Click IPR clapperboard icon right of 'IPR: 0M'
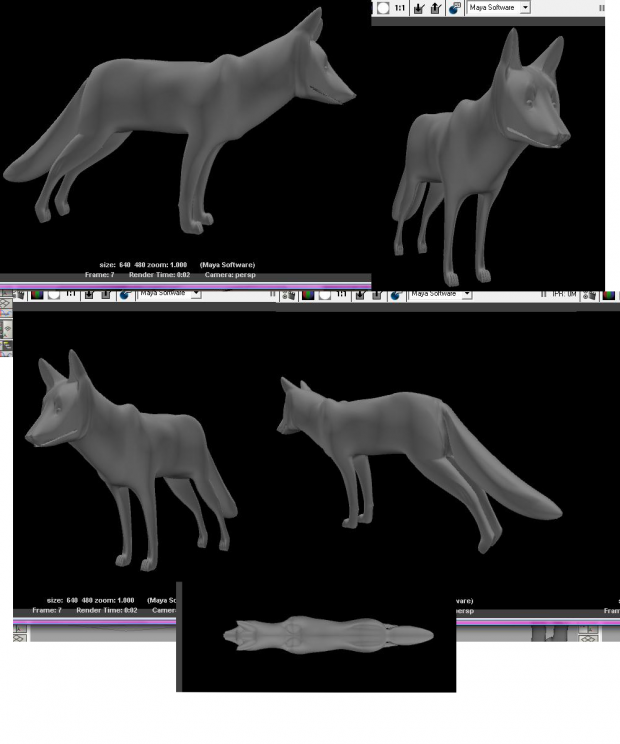This screenshot has width=620, height=744. coord(590,296)
